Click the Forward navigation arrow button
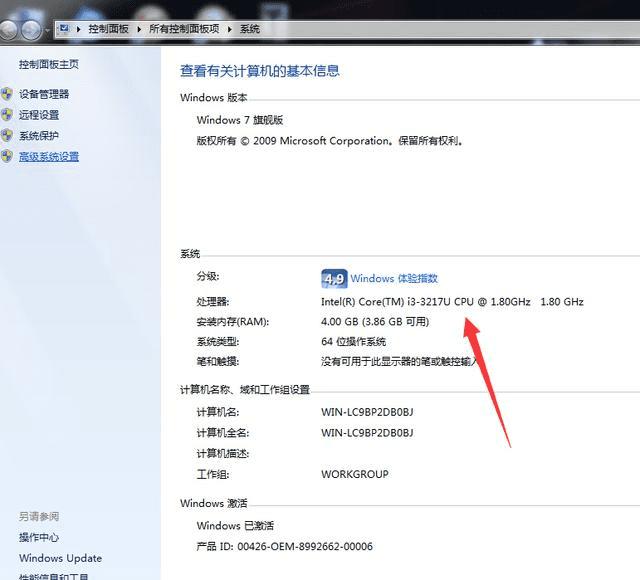Viewport: 640px width, 580px height. pyautogui.click(x=31, y=29)
